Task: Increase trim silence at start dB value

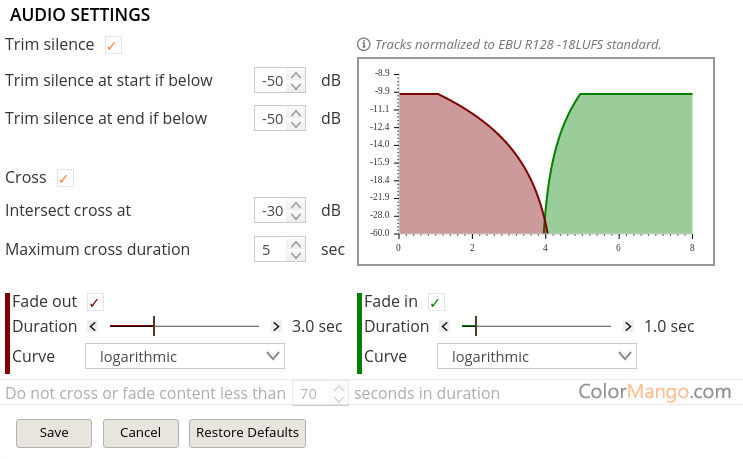Action: [x=295, y=75]
